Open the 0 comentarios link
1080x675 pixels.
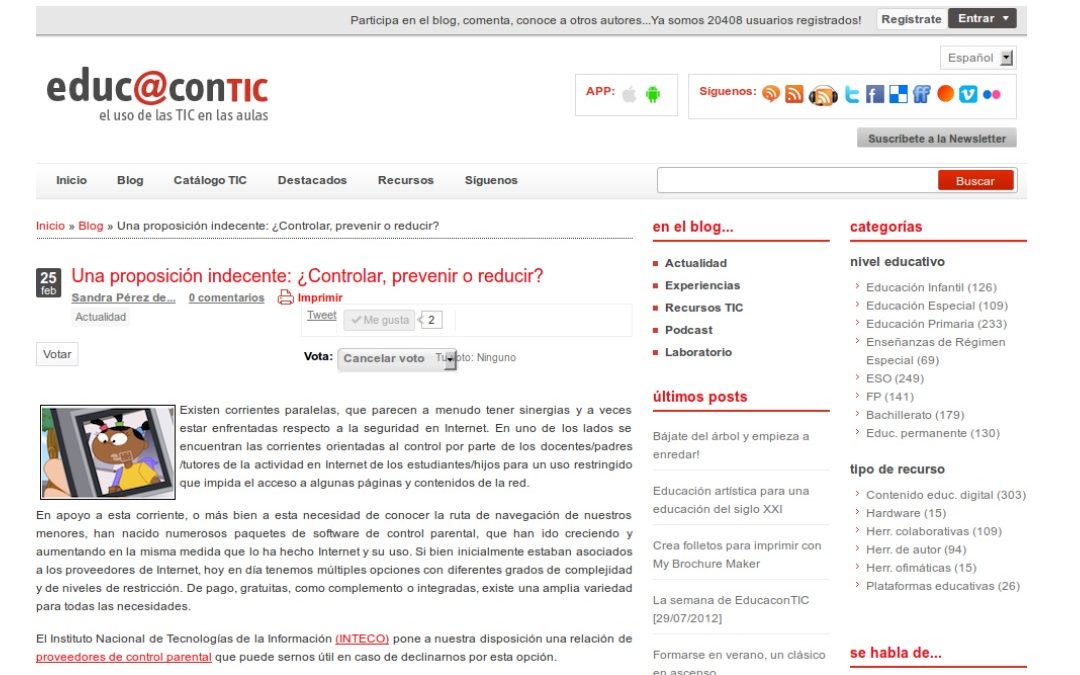tap(227, 298)
